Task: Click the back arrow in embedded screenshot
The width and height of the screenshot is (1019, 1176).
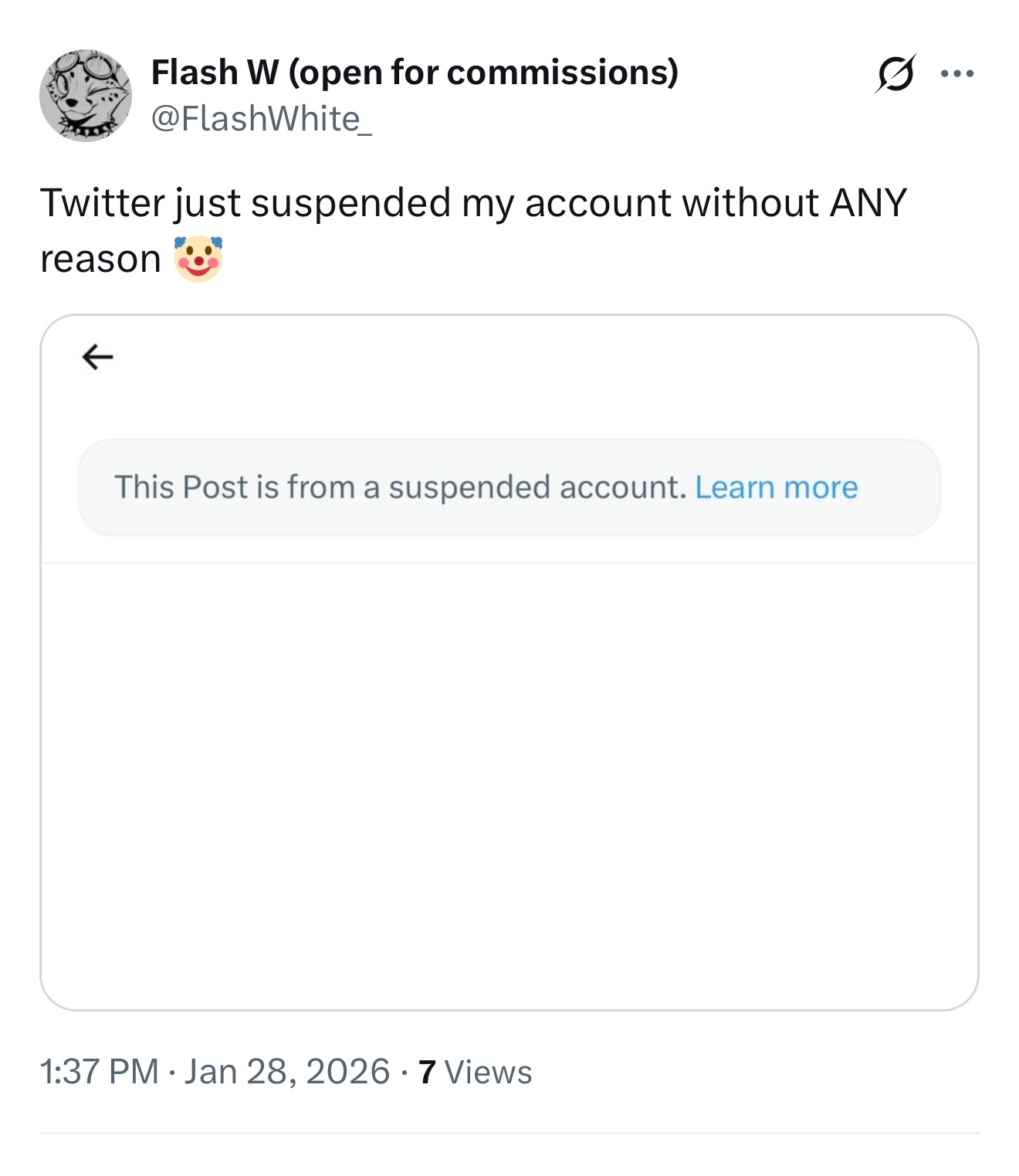Action: (x=98, y=357)
